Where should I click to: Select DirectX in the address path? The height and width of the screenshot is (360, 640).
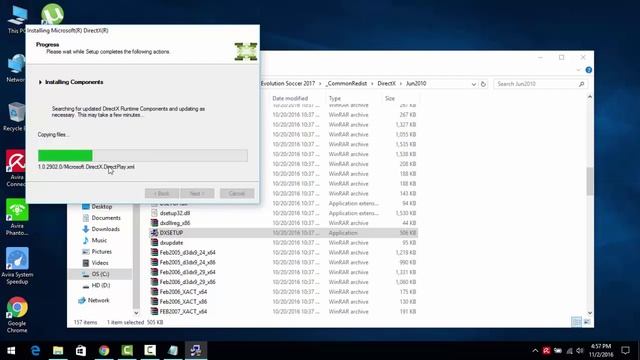pyautogui.click(x=386, y=83)
